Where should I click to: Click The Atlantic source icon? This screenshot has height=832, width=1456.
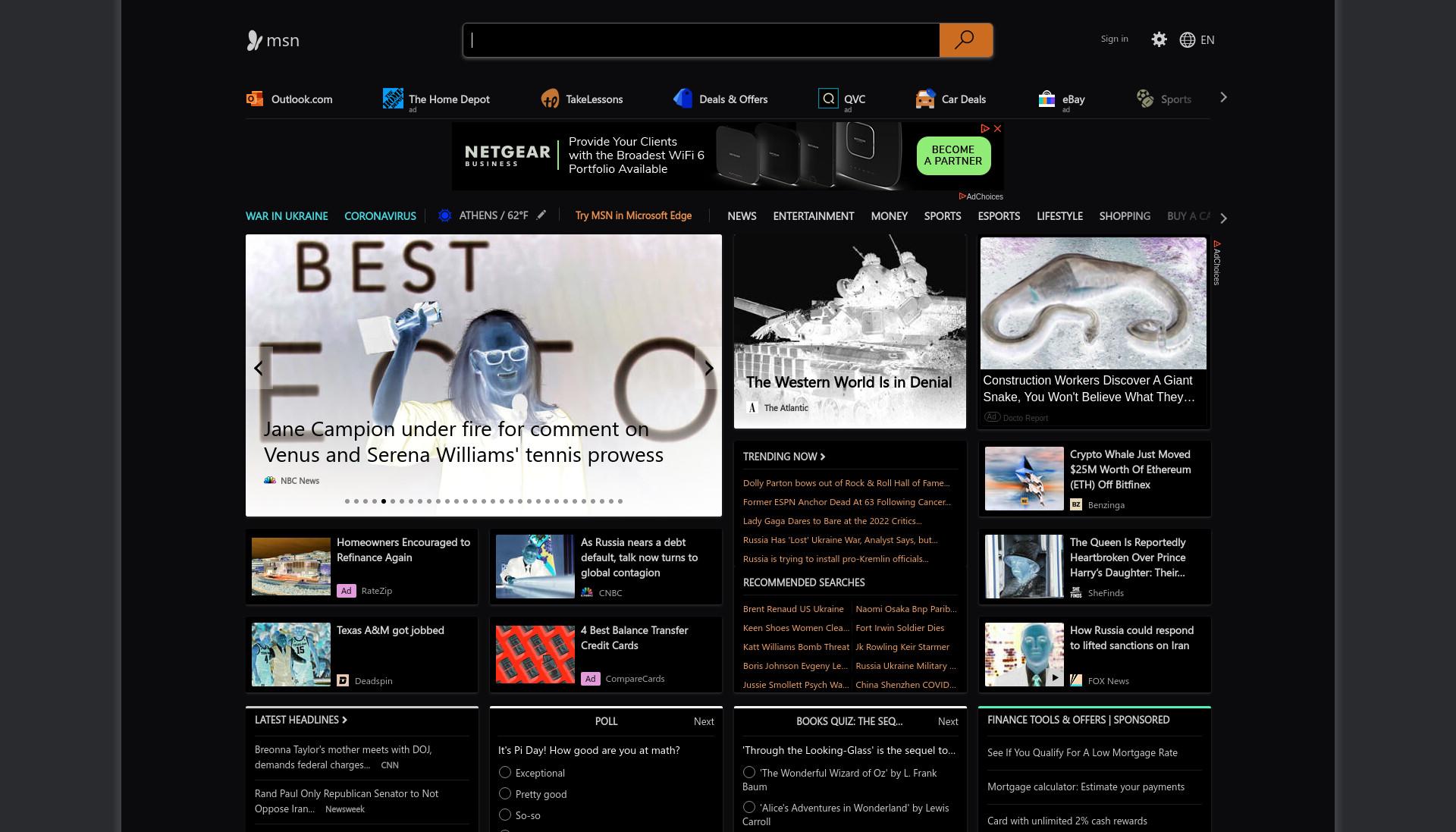pos(752,407)
